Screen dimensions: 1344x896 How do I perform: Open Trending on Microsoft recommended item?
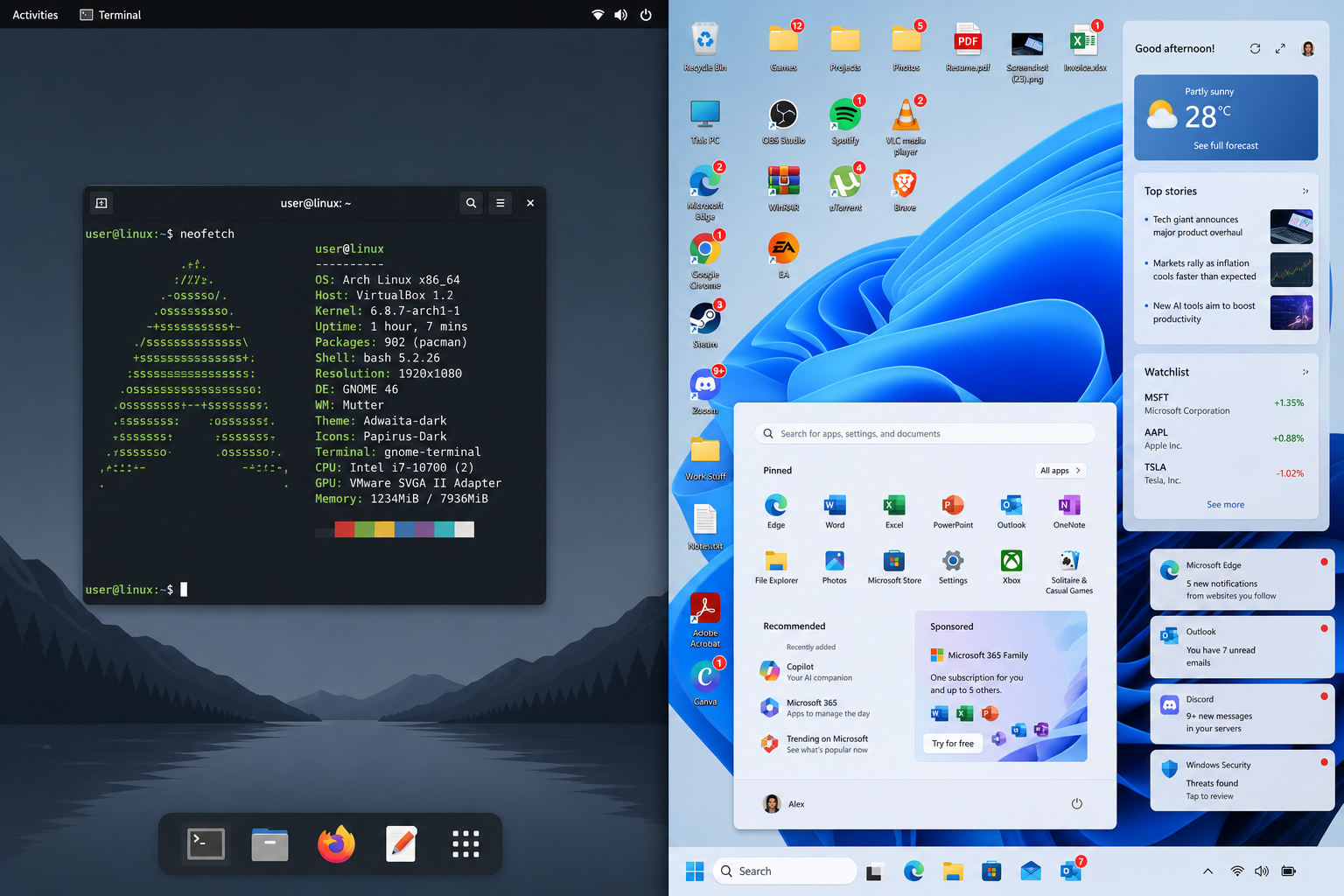(815, 744)
